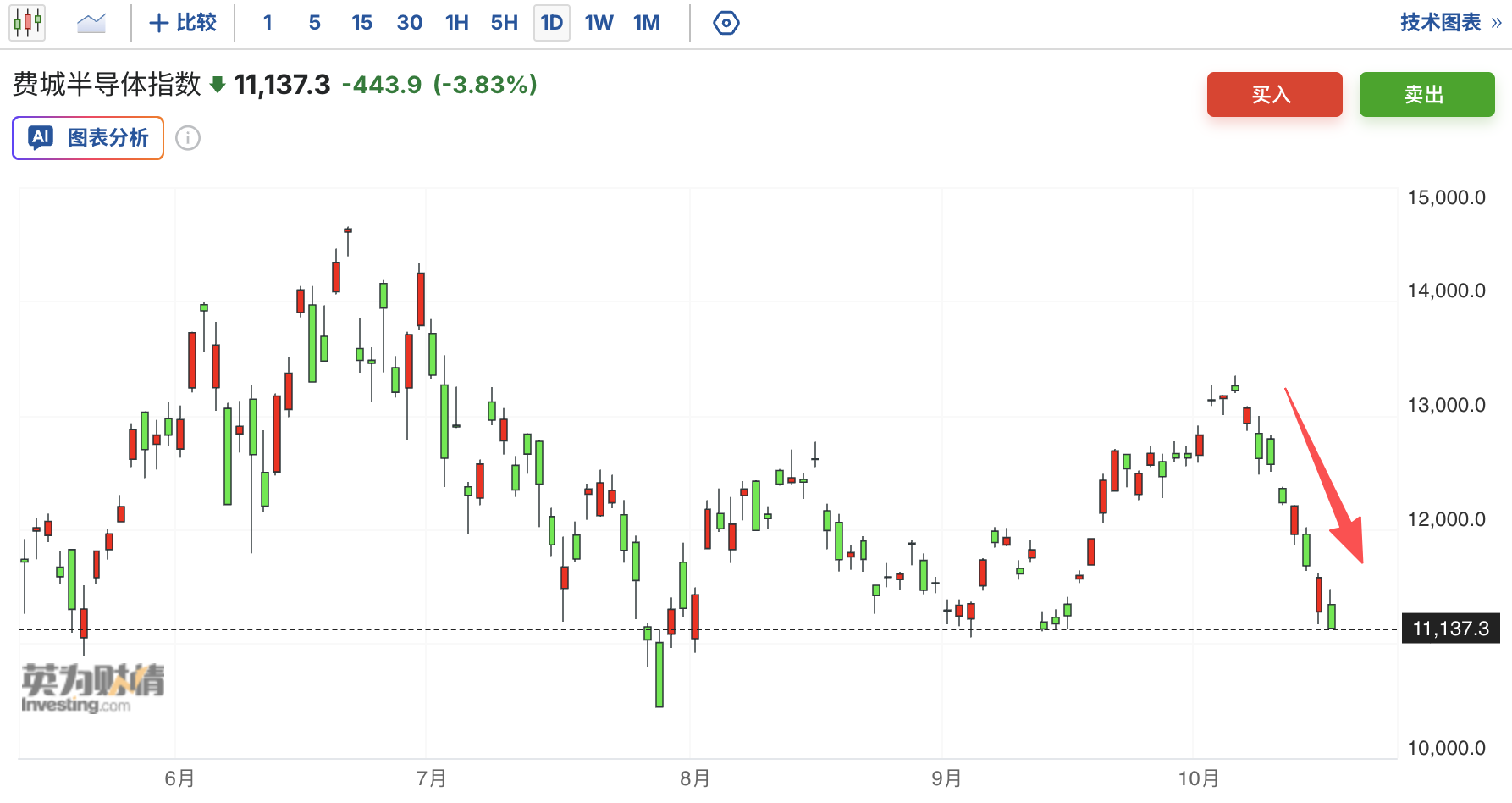Choose the 5H timeframe
Image resolution: width=1512 pixels, height=803 pixels.
click(x=505, y=23)
